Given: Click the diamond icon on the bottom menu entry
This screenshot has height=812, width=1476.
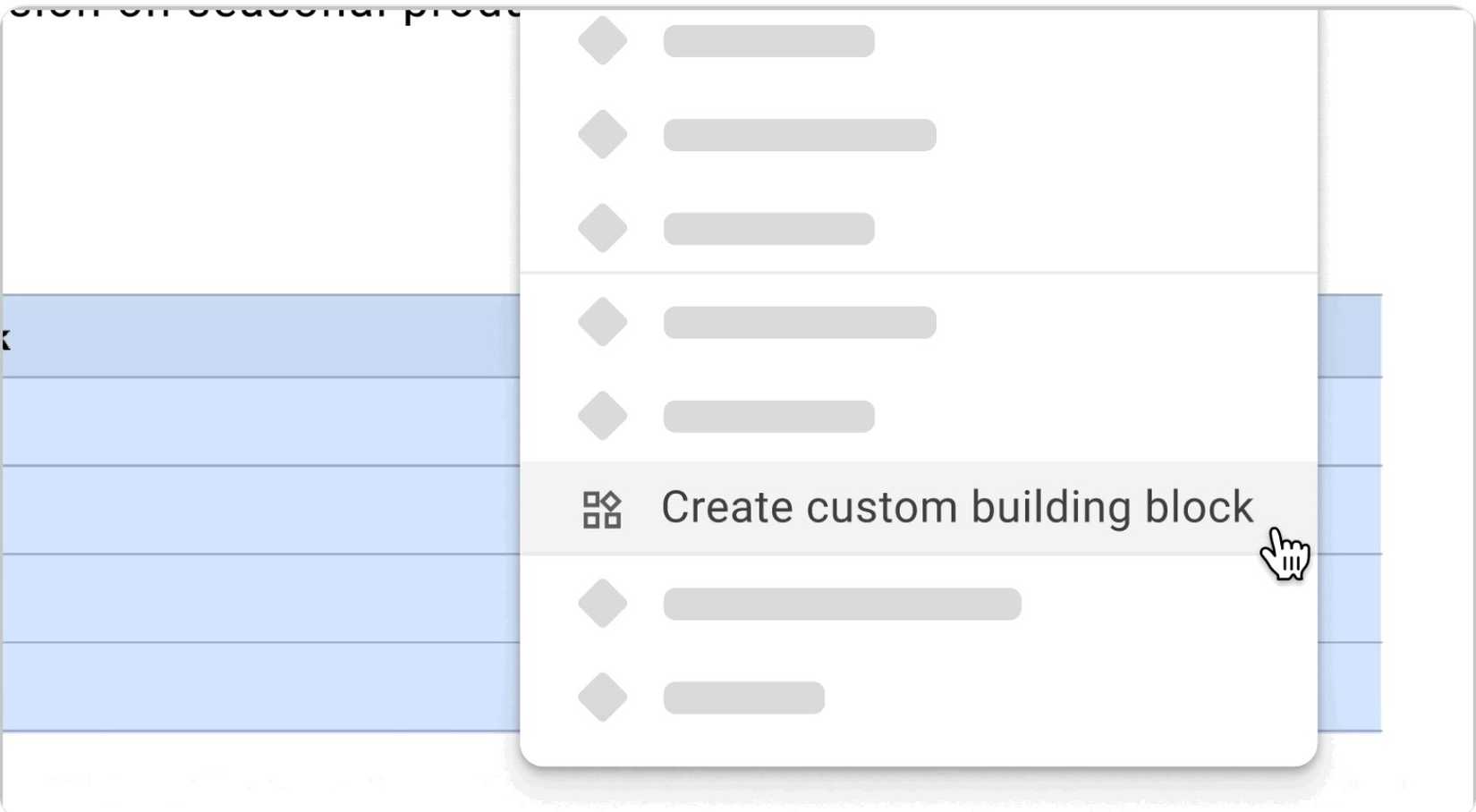Looking at the screenshot, I should coord(603,697).
